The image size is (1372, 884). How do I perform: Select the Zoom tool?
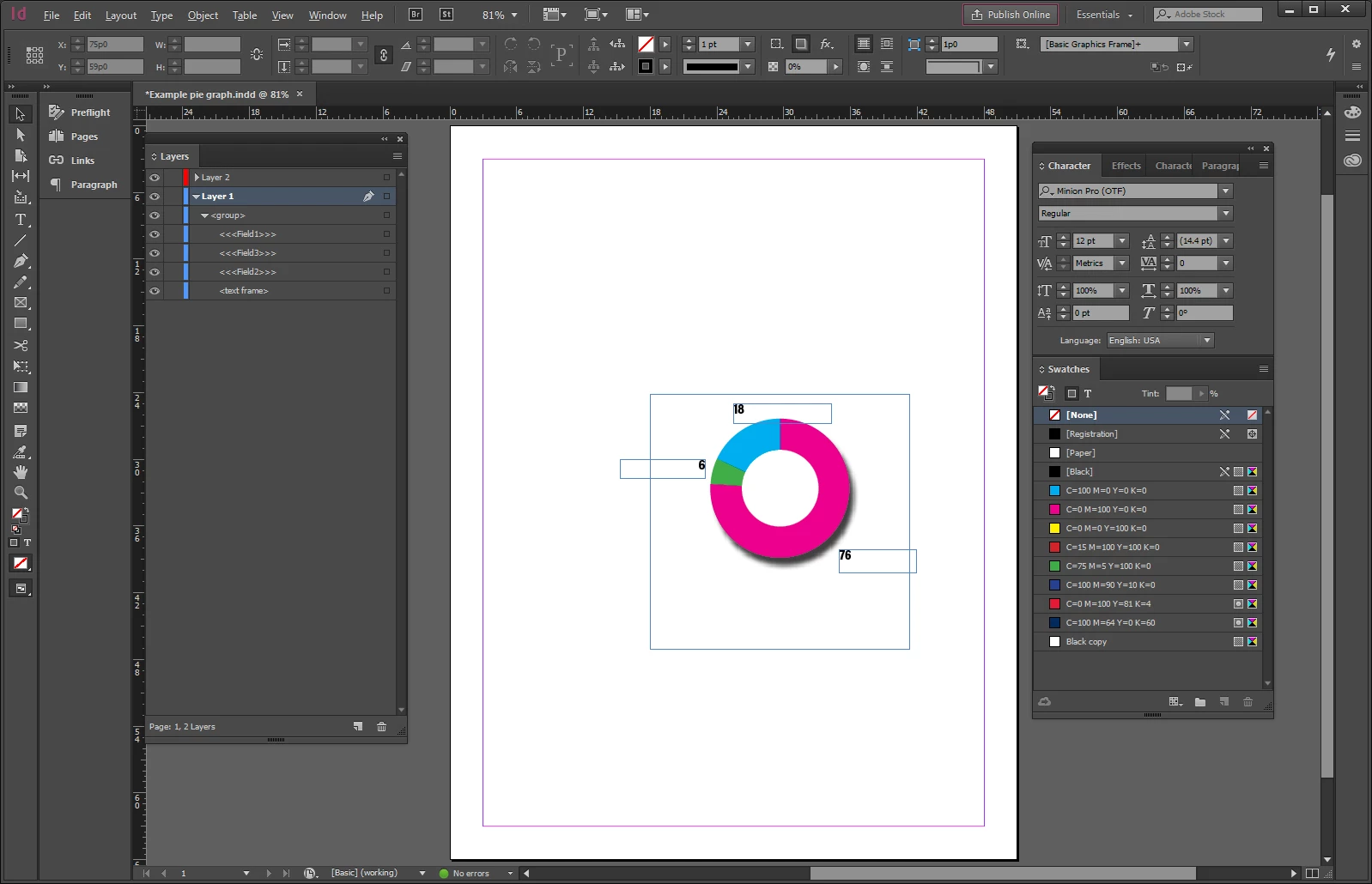coord(21,493)
